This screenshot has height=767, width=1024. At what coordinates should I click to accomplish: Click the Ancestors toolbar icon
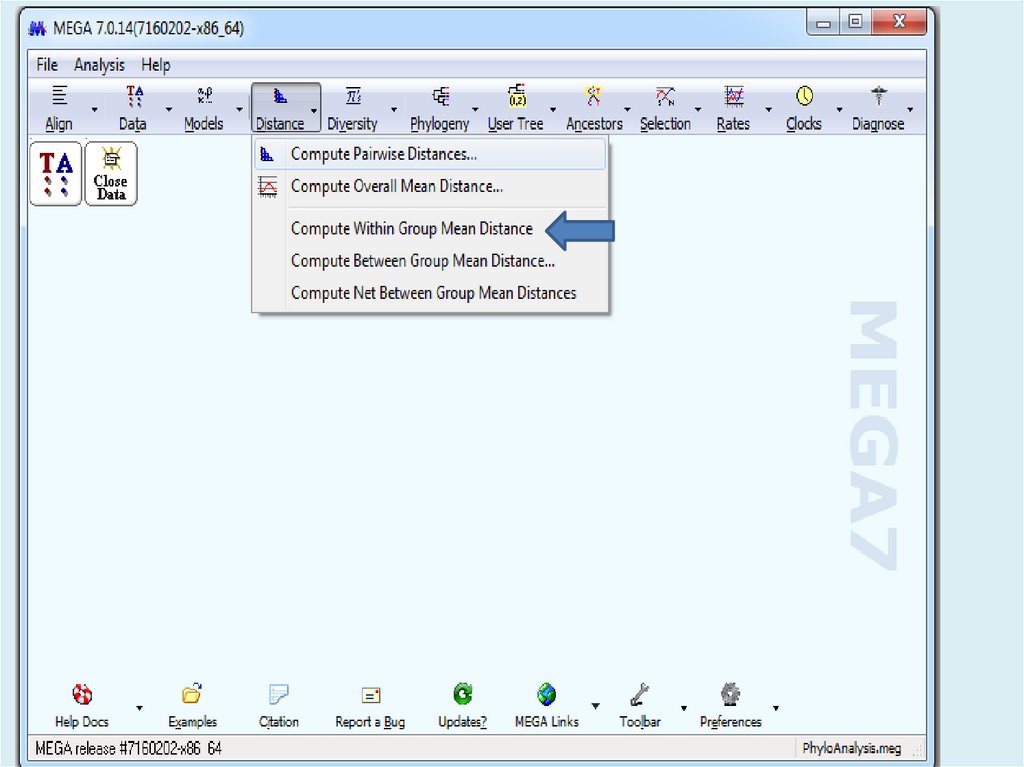click(593, 95)
